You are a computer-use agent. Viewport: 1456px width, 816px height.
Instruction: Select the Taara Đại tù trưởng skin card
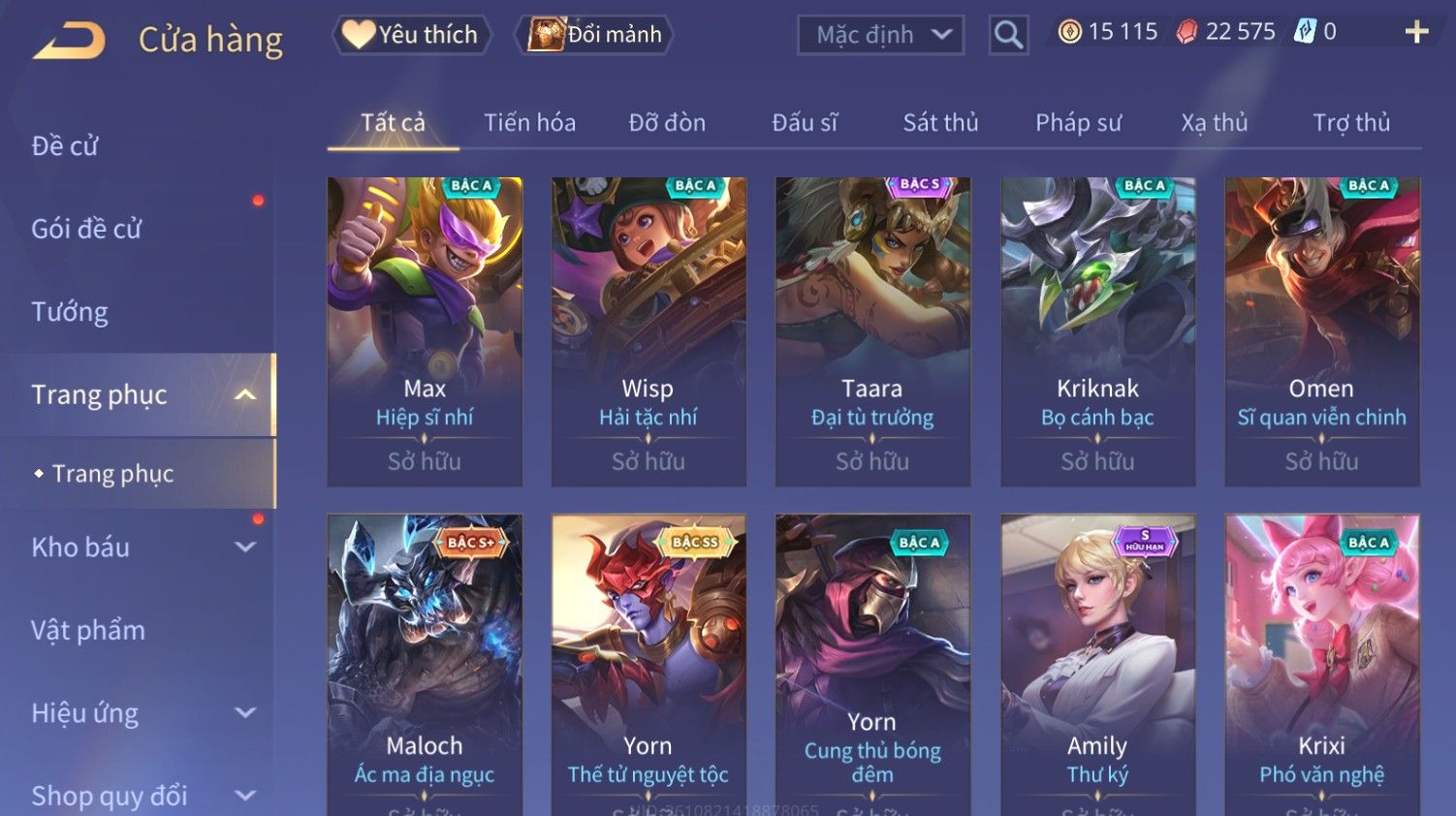point(872,331)
